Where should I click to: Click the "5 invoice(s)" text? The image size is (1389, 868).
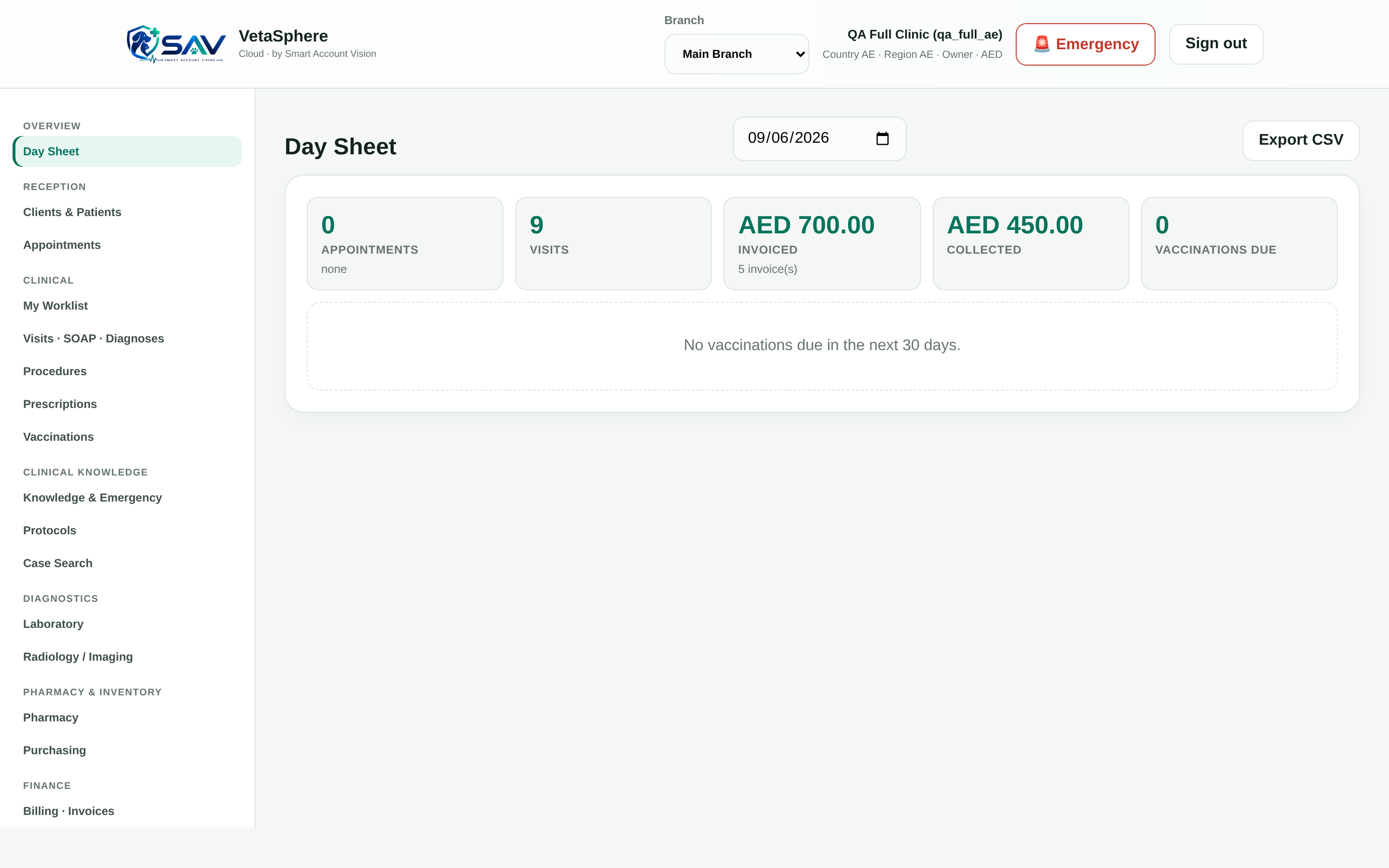coord(767,269)
